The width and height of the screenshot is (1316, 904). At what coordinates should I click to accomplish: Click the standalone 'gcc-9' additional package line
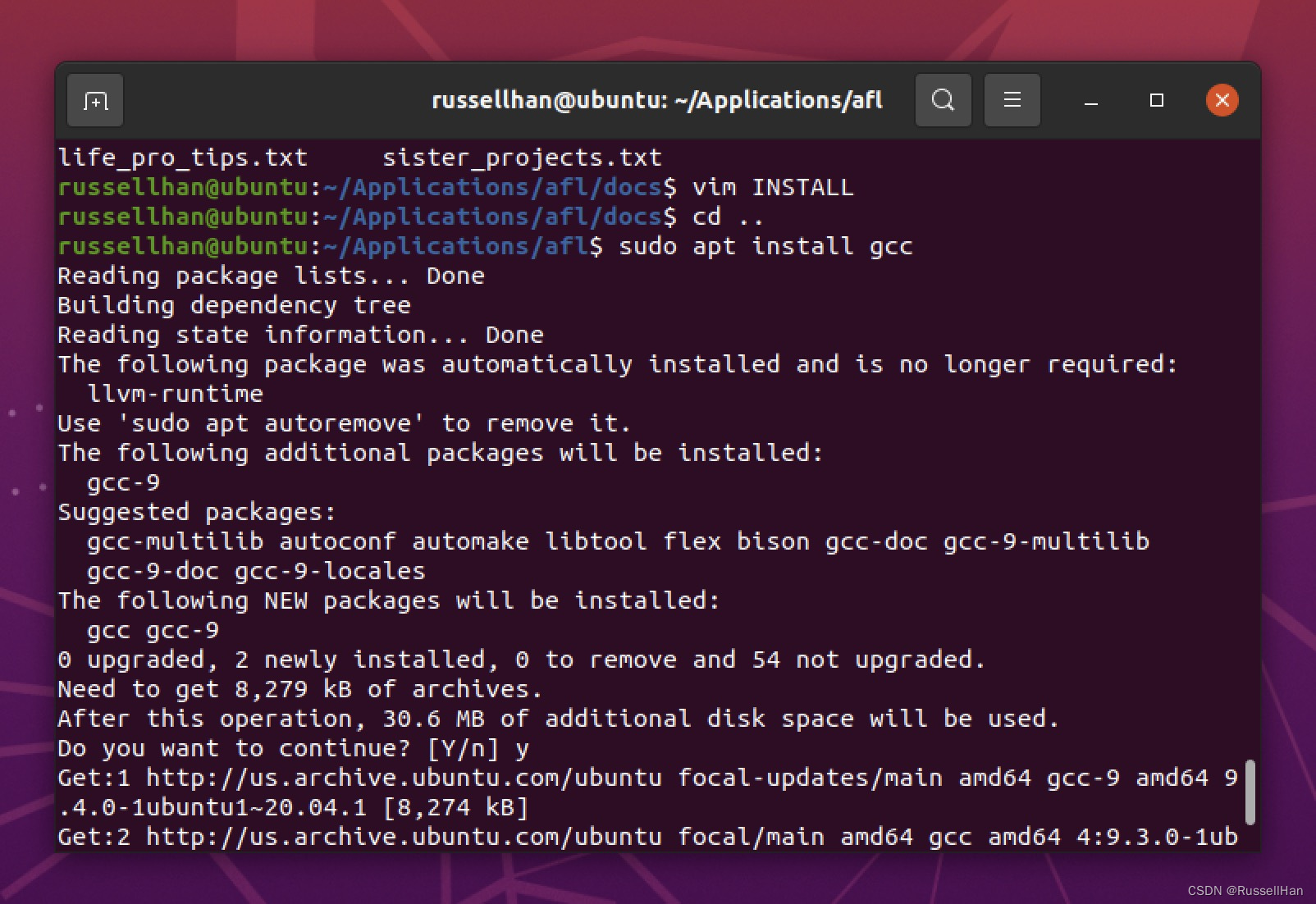click(123, 482)
